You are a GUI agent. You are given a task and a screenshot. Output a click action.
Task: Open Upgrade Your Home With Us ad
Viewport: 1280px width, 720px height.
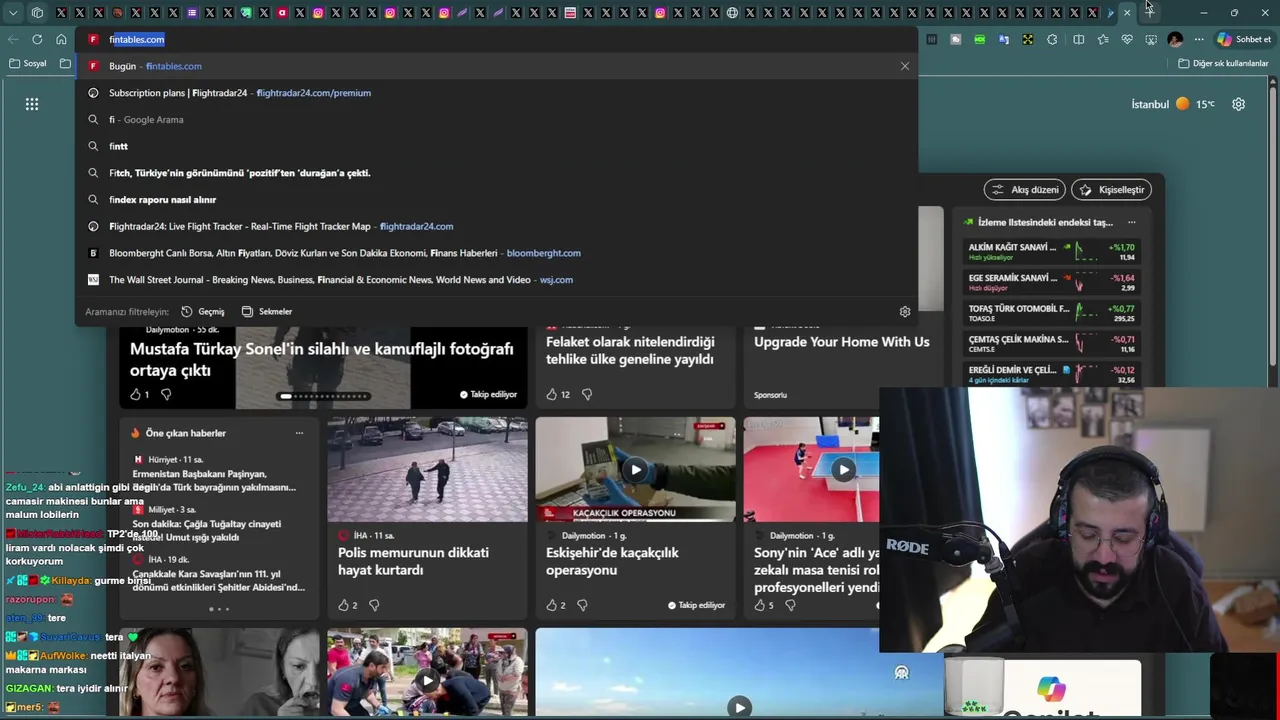[x=842, y=342]
